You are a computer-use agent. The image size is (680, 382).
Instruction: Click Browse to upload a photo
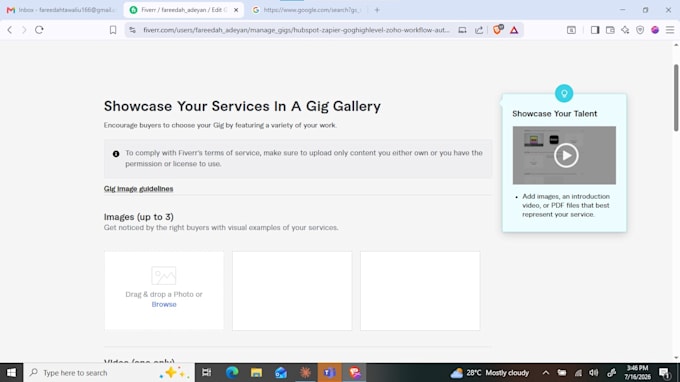pyautogui.click(x=164, y=304)
